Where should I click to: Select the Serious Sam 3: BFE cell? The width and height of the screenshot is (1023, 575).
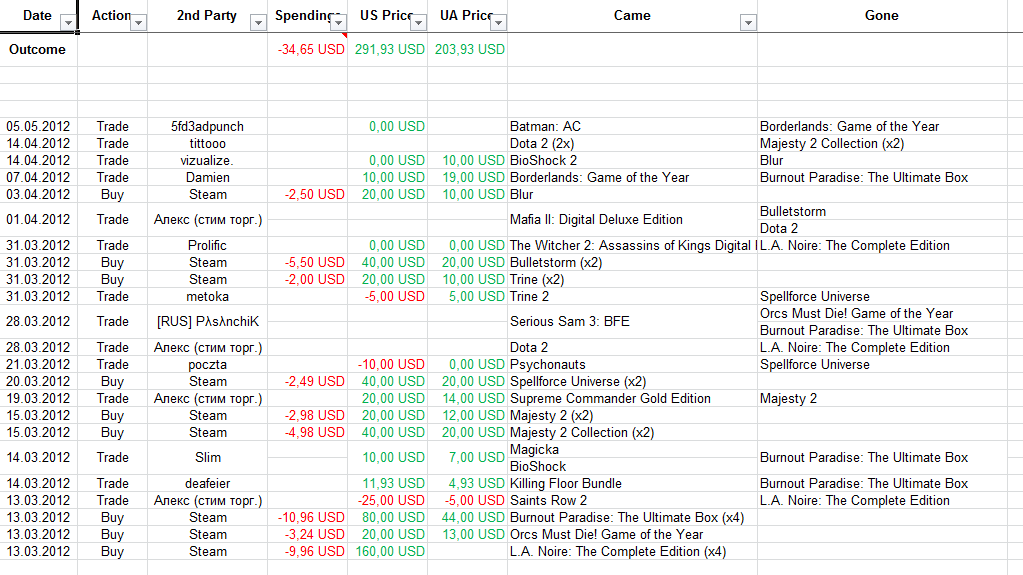(x=632, y=322)
